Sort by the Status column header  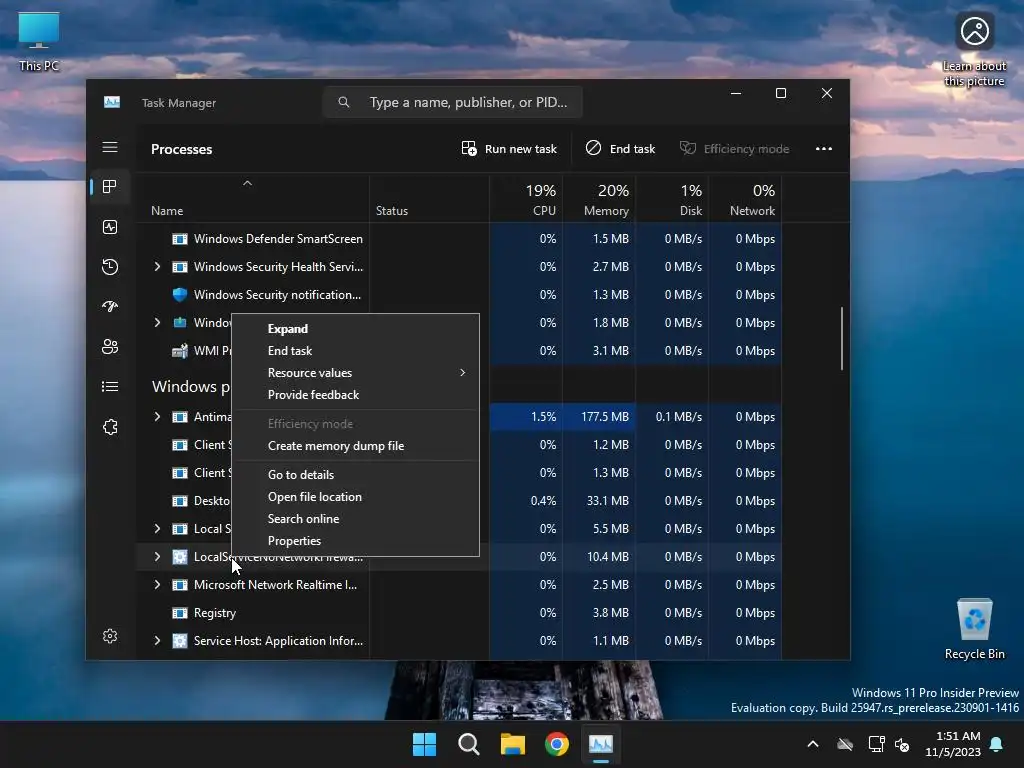tap(429, 199)
